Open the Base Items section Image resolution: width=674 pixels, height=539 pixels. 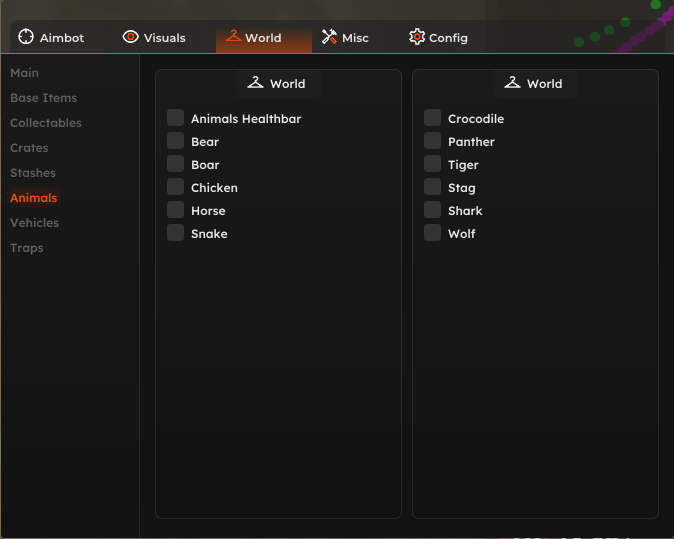coord(43,98)
